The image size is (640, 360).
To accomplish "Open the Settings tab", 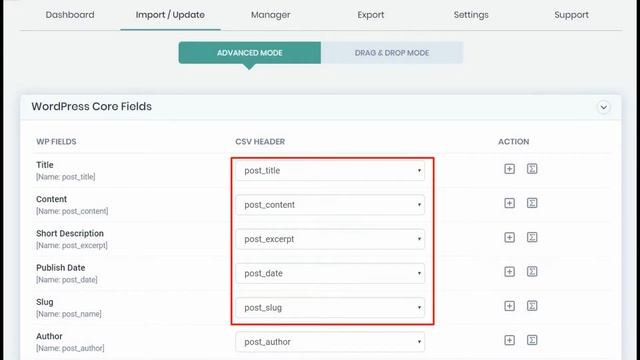I will (471, 15).
